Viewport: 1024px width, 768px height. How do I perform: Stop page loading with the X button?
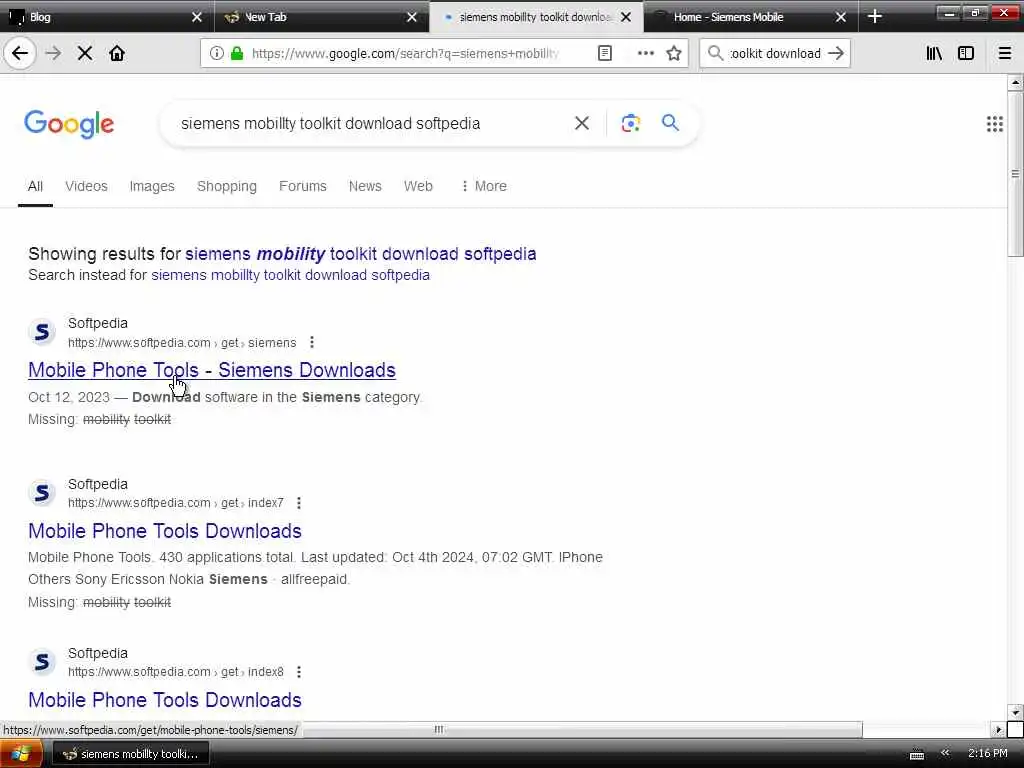coord(85,53)
